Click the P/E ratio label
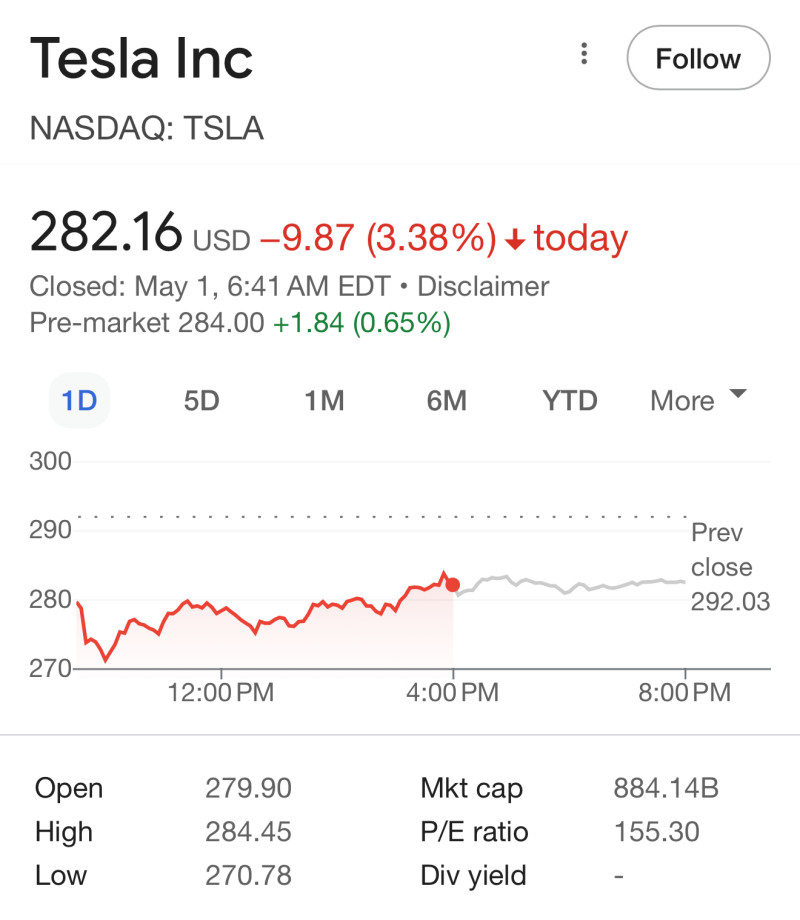The image size is (800, 920). tap(474, 831)
